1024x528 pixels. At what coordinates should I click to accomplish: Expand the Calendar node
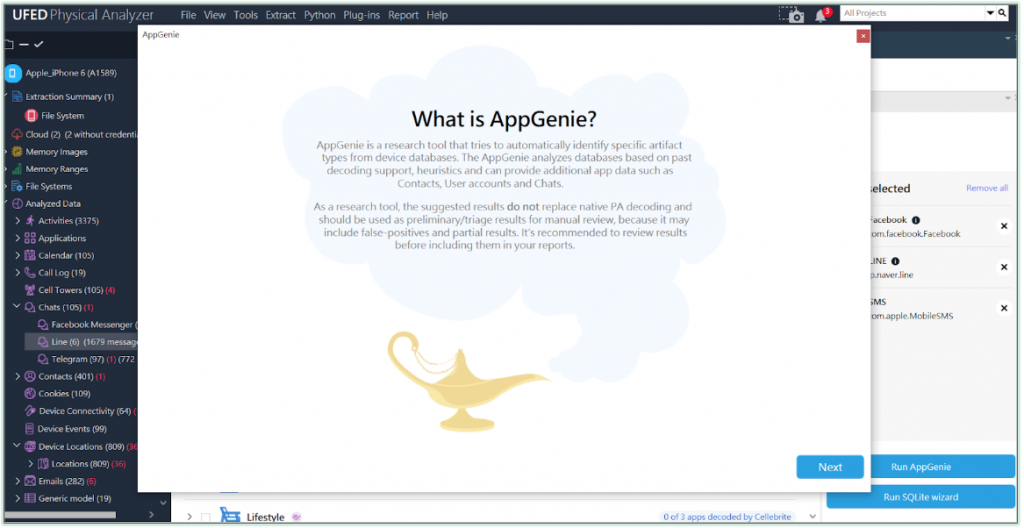[18, 256]
